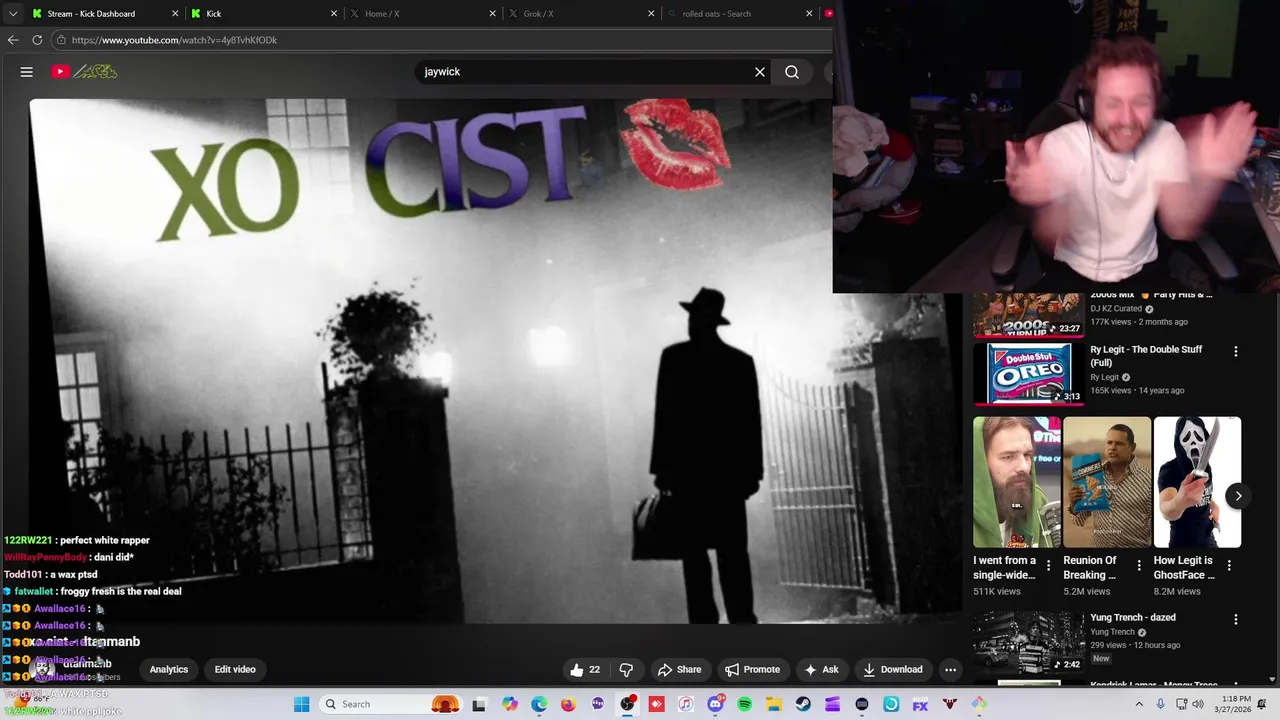The height and width of the screenshot is (720, 1280).
Task: Download the video
Action: pos(893,670)
